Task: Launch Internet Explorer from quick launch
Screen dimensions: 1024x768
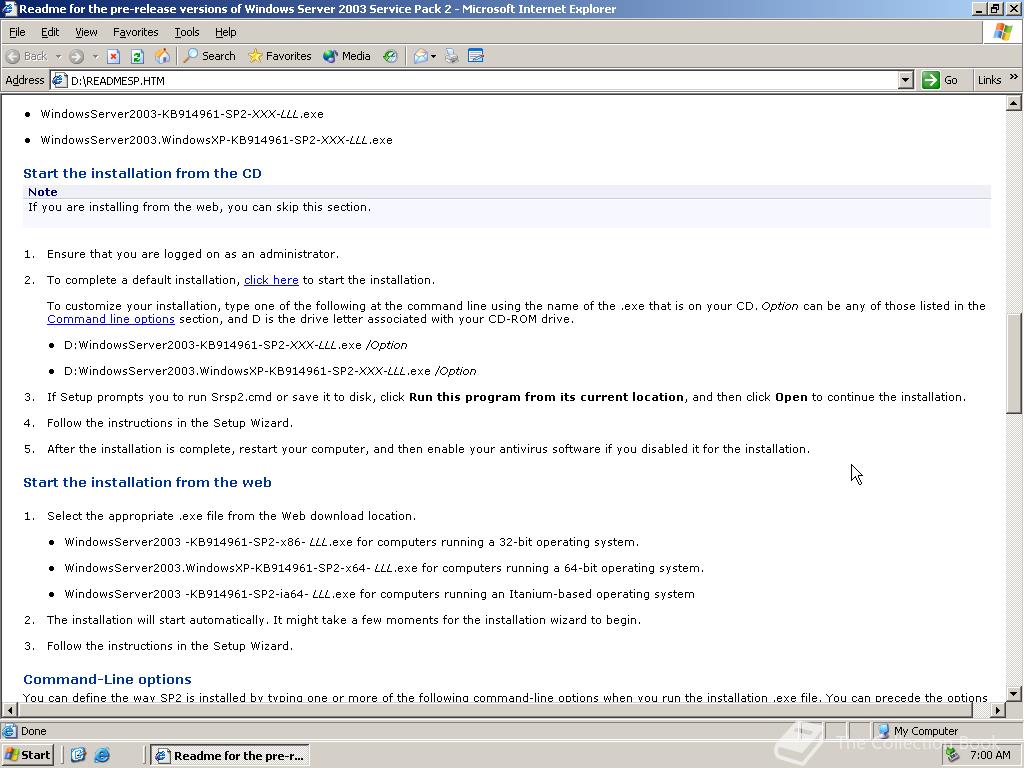Action: click(102, 755)
